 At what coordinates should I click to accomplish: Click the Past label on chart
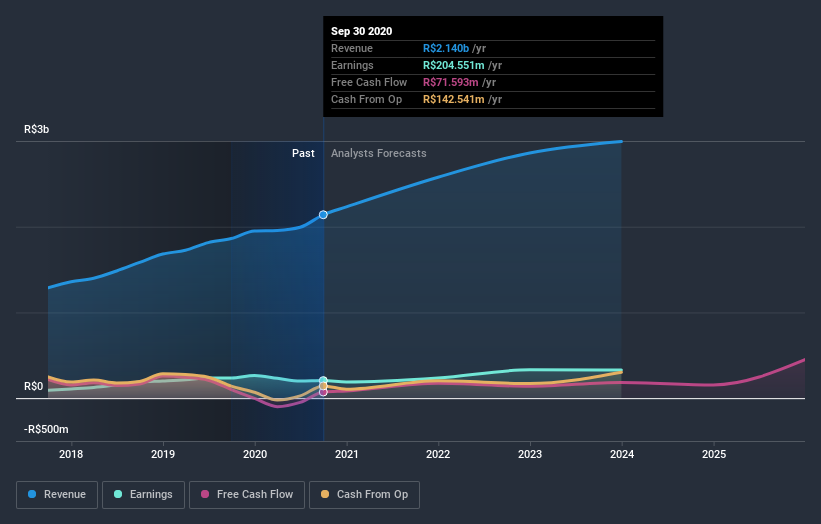coord(303,153)
